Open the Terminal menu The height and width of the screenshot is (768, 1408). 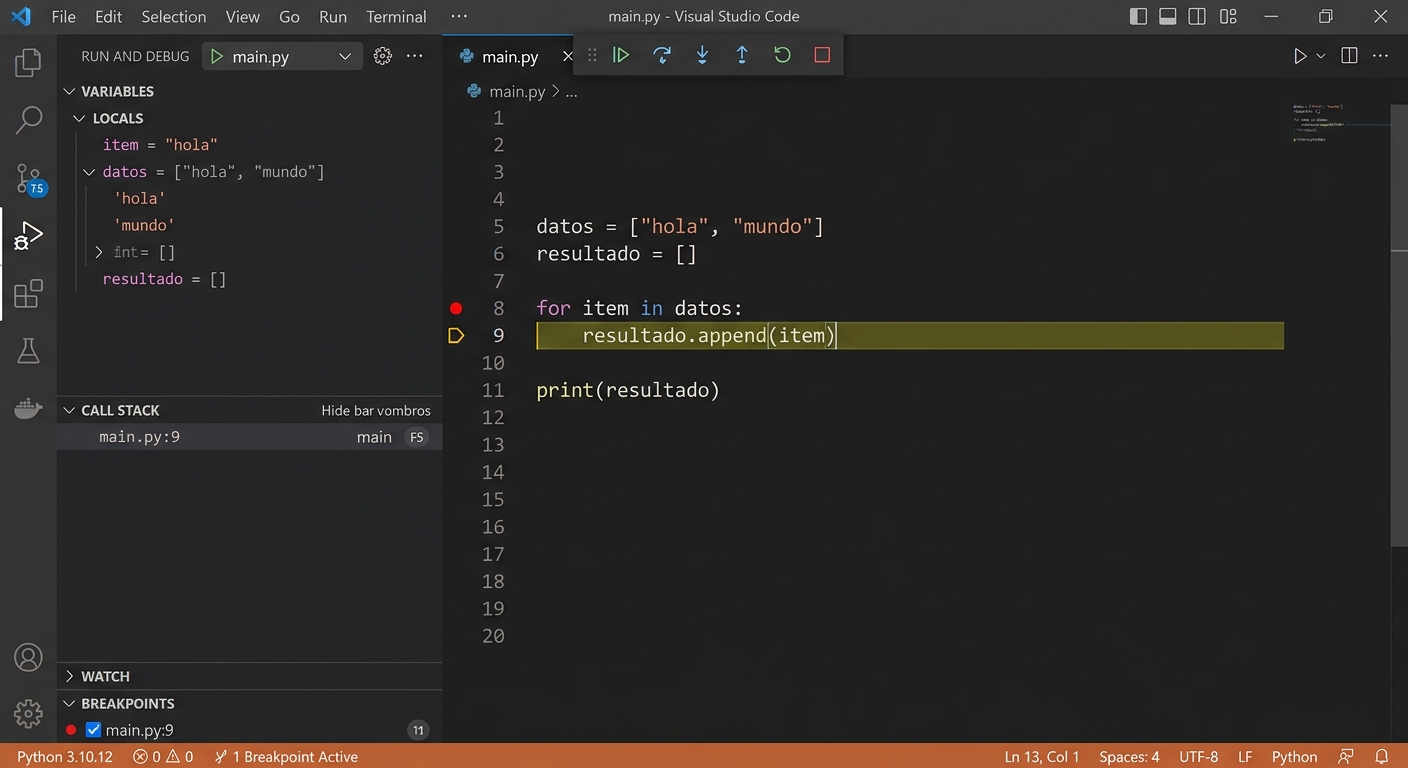click(396, 17)
